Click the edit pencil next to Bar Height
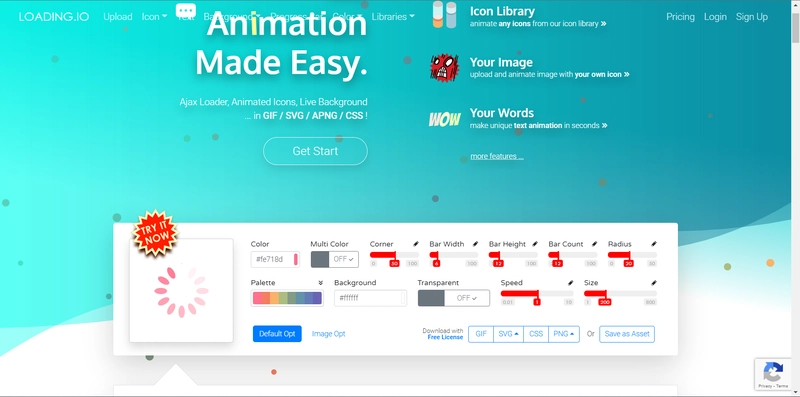This screenshot has width=800, height=397. (x=535, y=244)
